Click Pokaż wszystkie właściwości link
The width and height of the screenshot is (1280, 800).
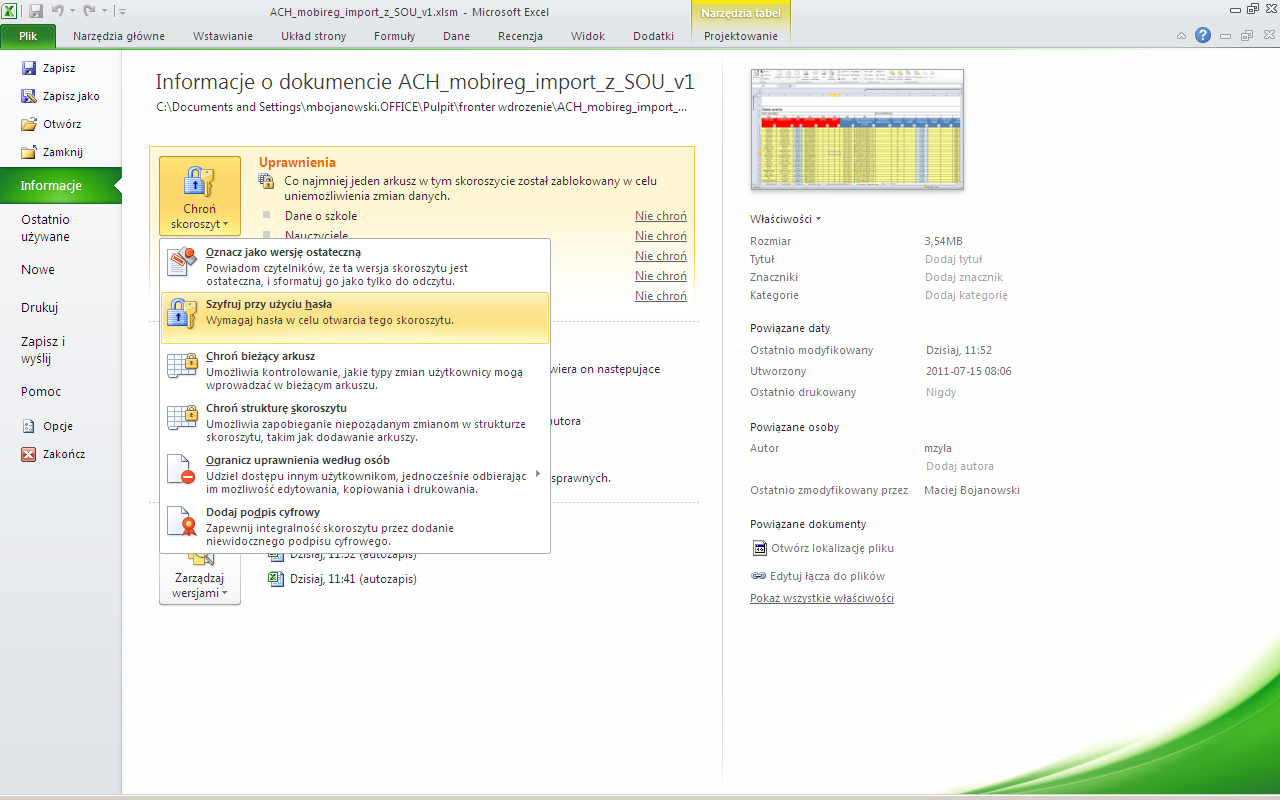coord(822,598)
